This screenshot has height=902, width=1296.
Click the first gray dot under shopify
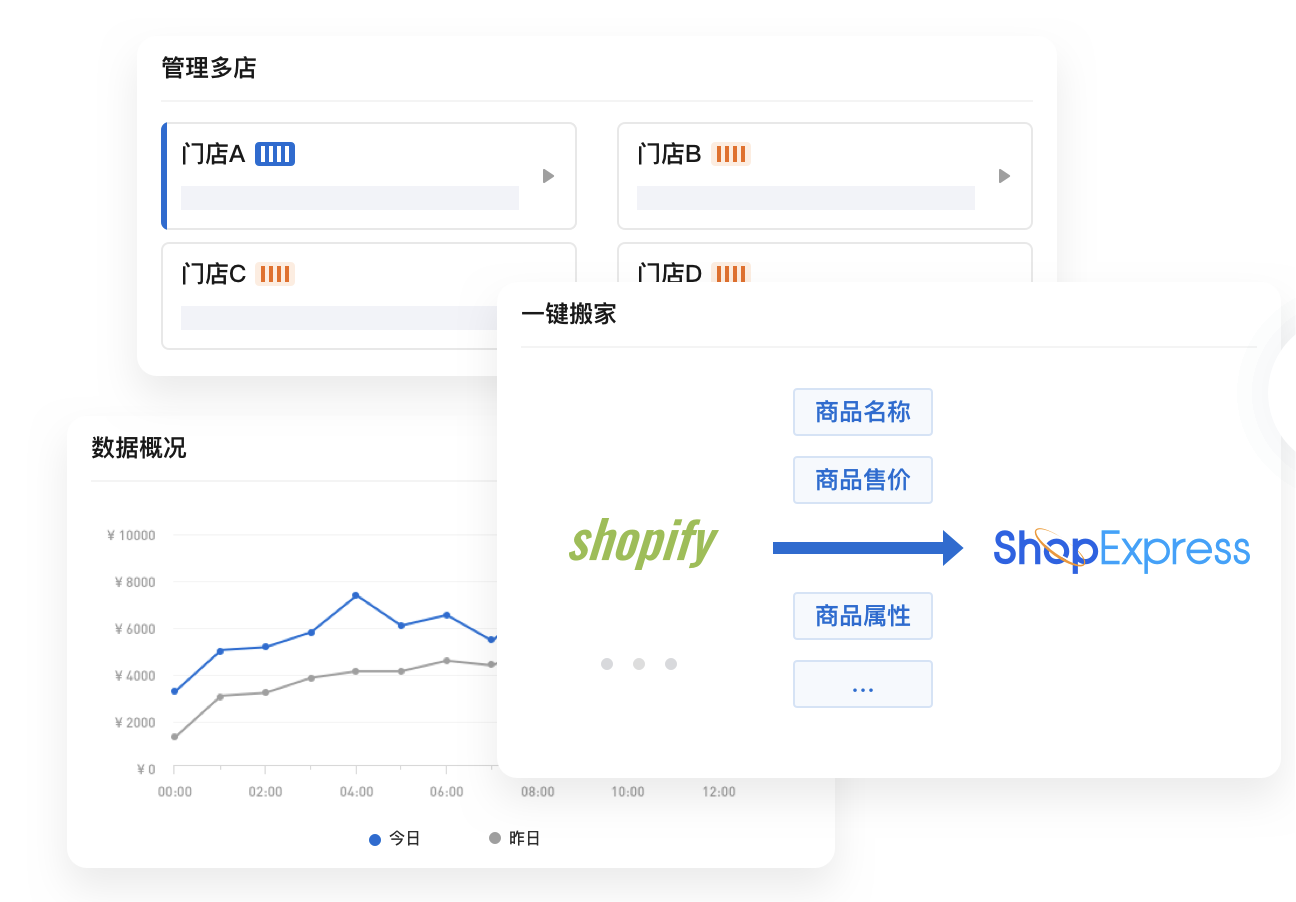(x=607, y=664)
